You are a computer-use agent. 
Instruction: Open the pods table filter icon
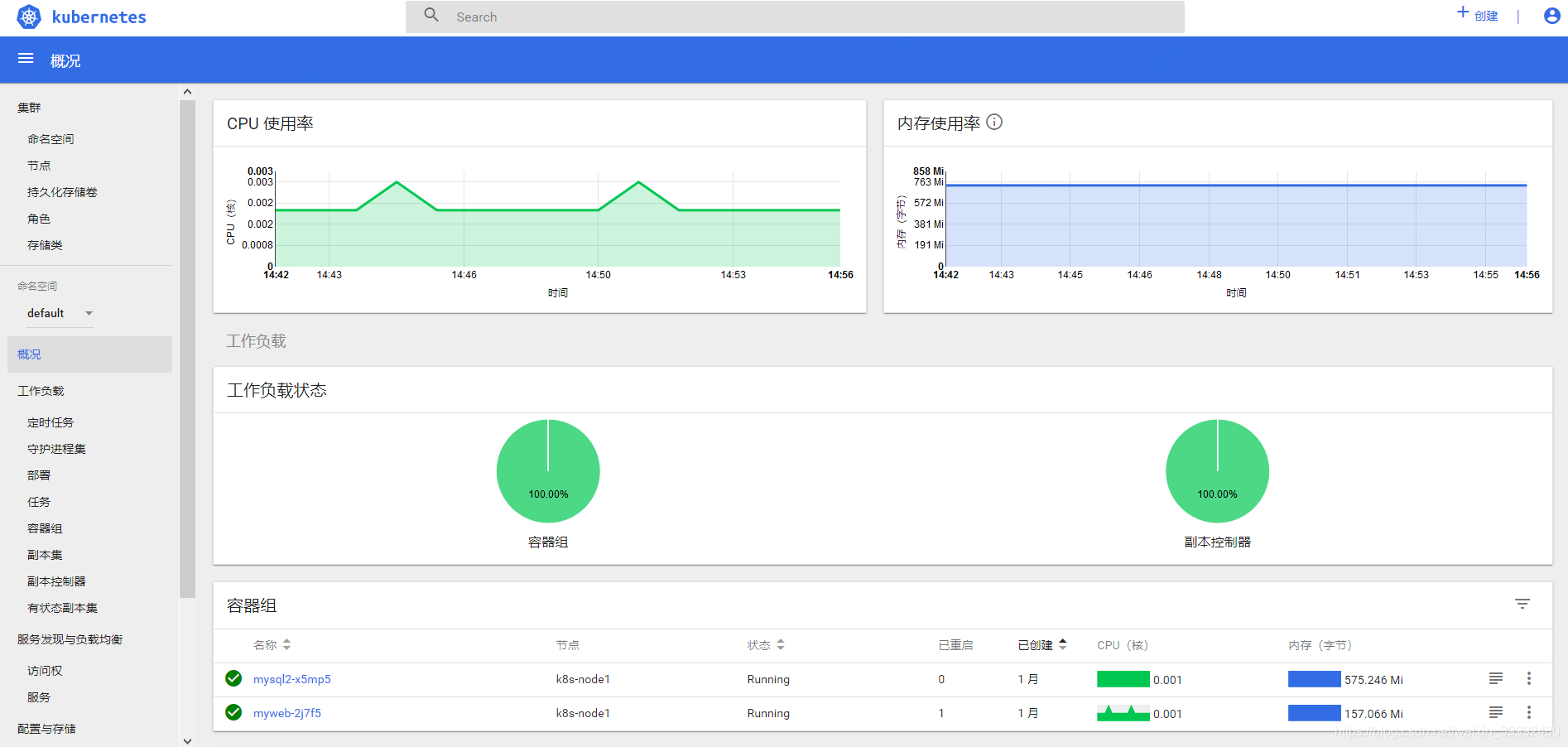(x=1522, y=604)
